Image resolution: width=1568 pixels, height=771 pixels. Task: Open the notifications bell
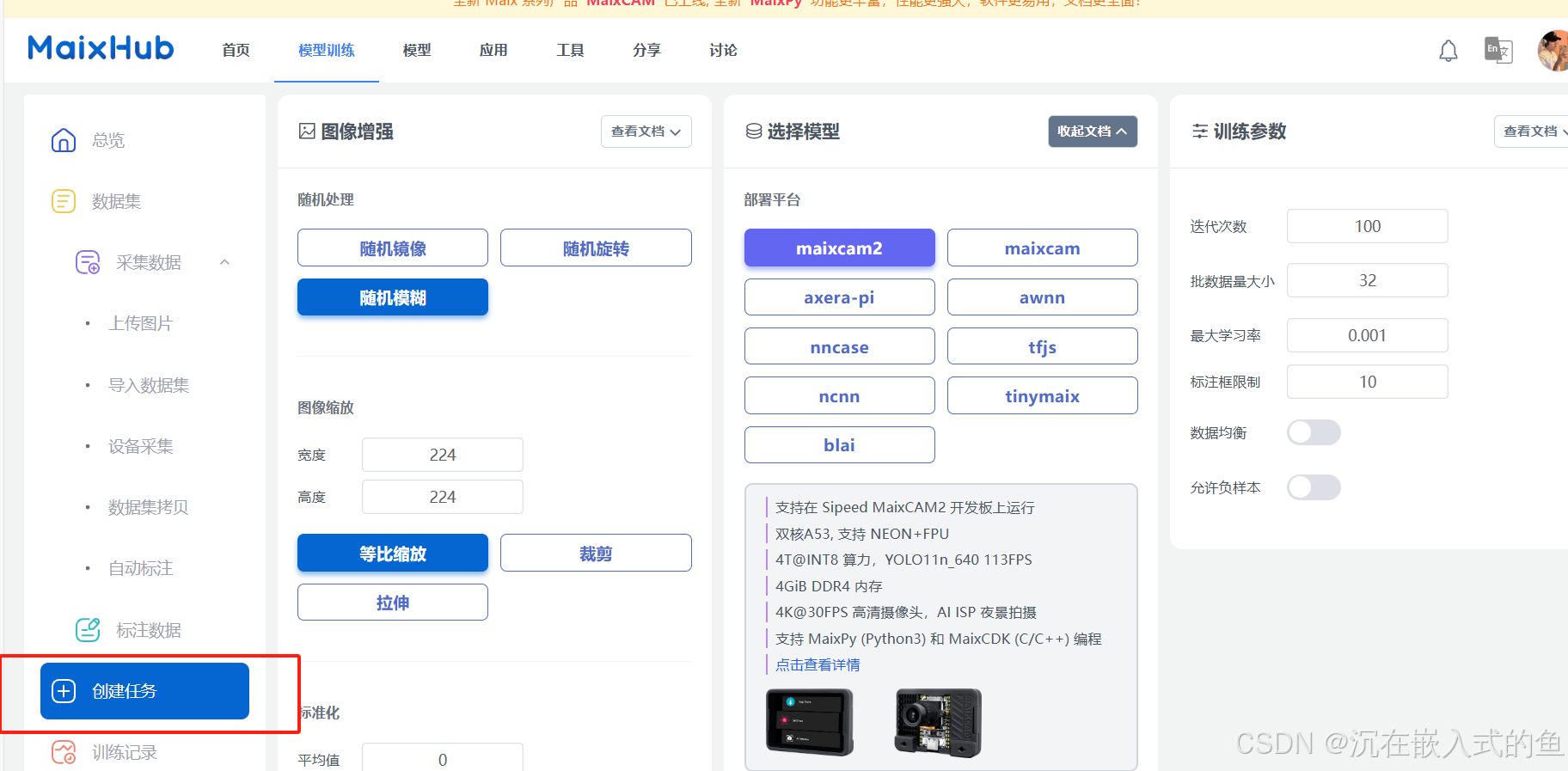1449,51
